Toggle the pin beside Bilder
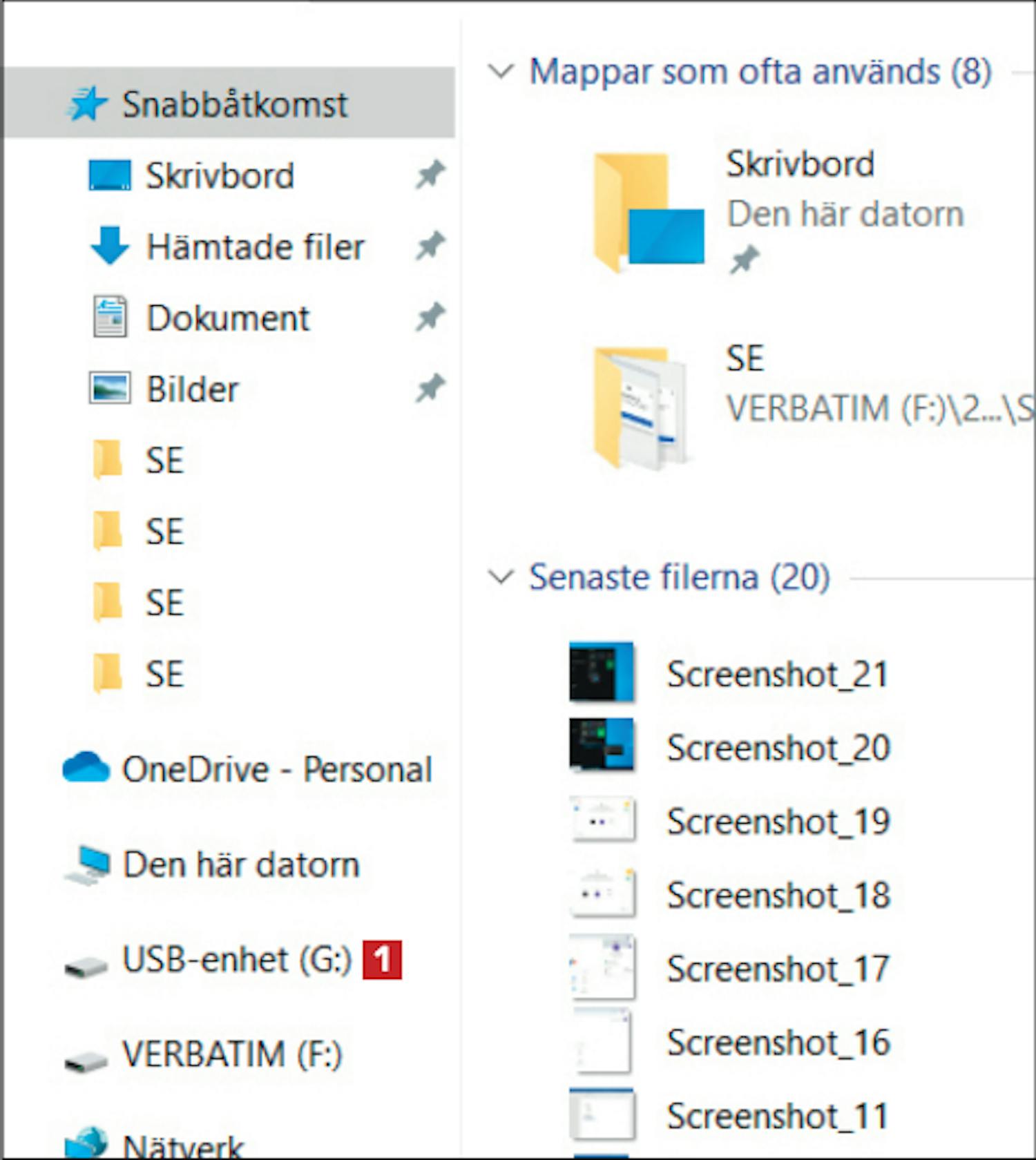 [x=430, y=388]
